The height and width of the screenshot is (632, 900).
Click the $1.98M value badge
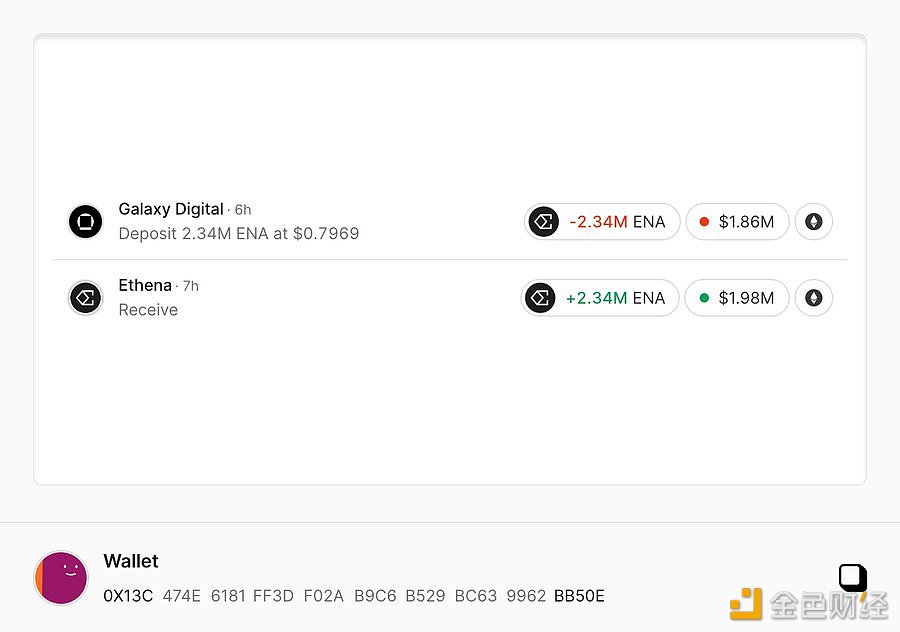click(x=738, y=298)
